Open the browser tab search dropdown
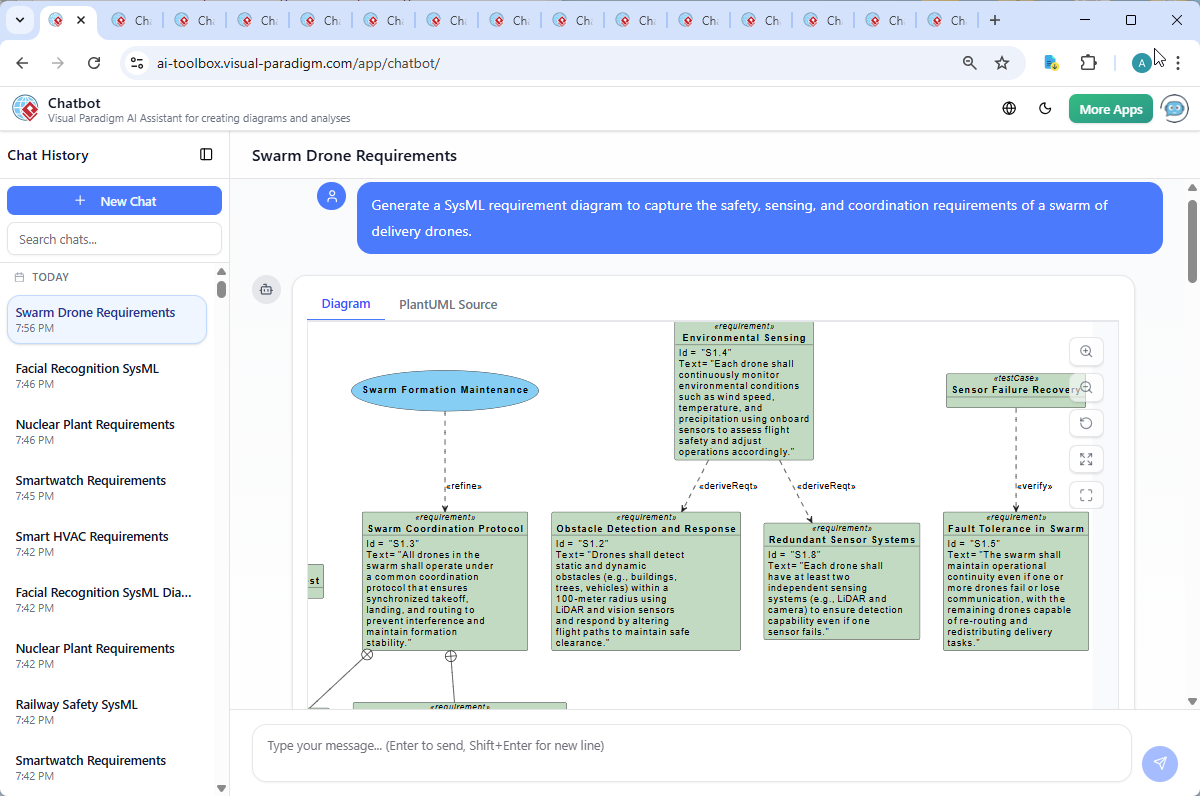 coord(20,20)
